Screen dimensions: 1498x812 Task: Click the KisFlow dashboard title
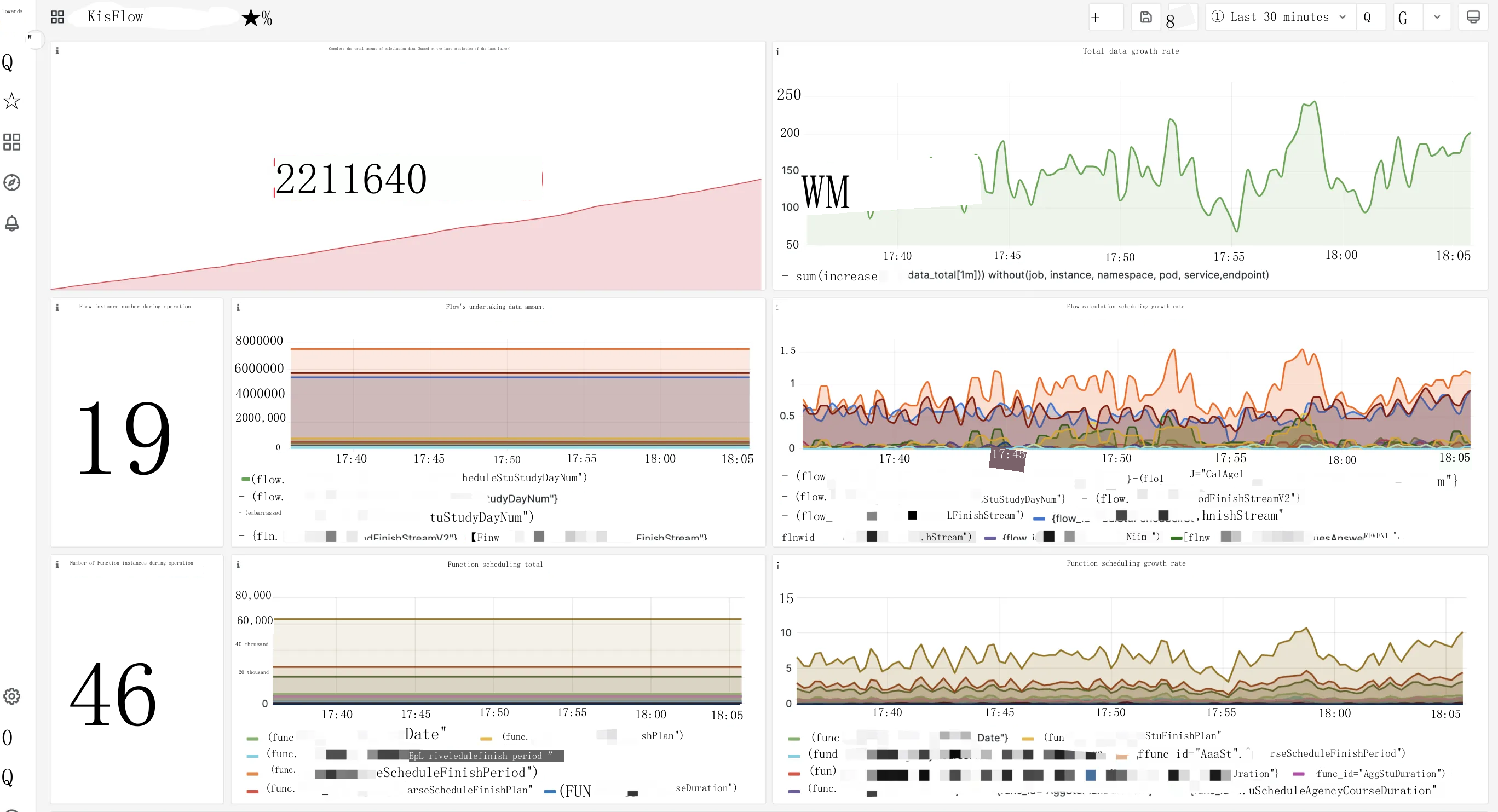tap(115, 17)
